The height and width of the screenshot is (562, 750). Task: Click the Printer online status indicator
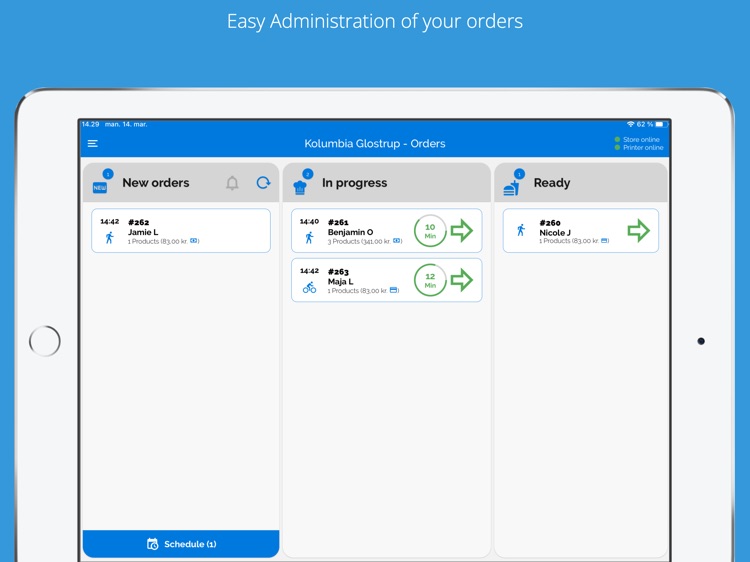[x=639, y=148]
